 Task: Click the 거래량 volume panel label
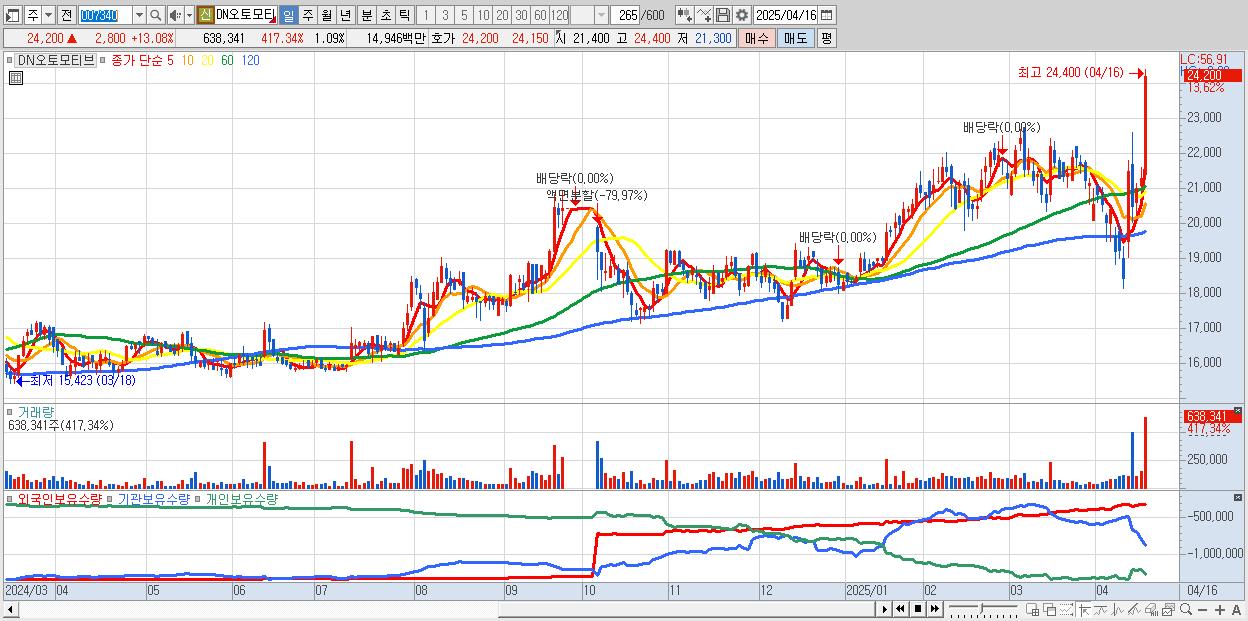[36, 411]
